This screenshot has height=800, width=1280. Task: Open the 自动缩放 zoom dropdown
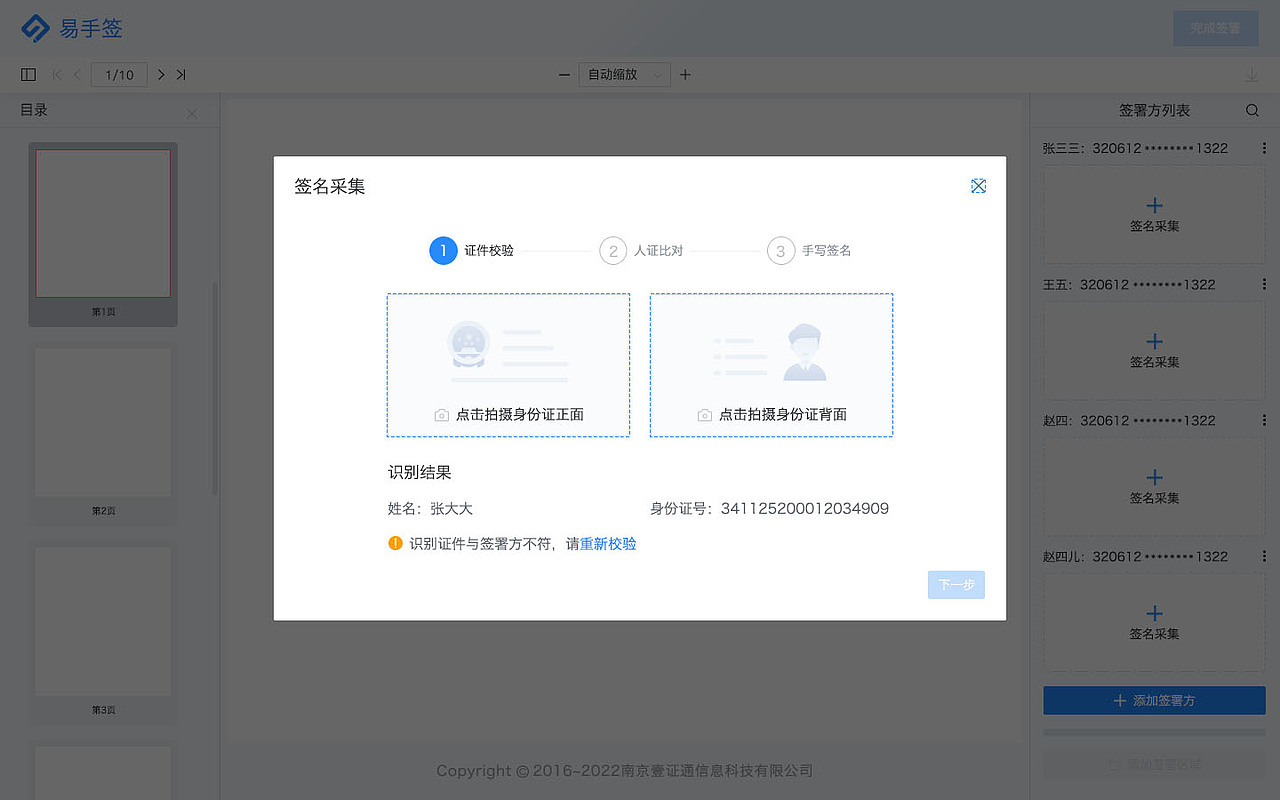point(624,74)
